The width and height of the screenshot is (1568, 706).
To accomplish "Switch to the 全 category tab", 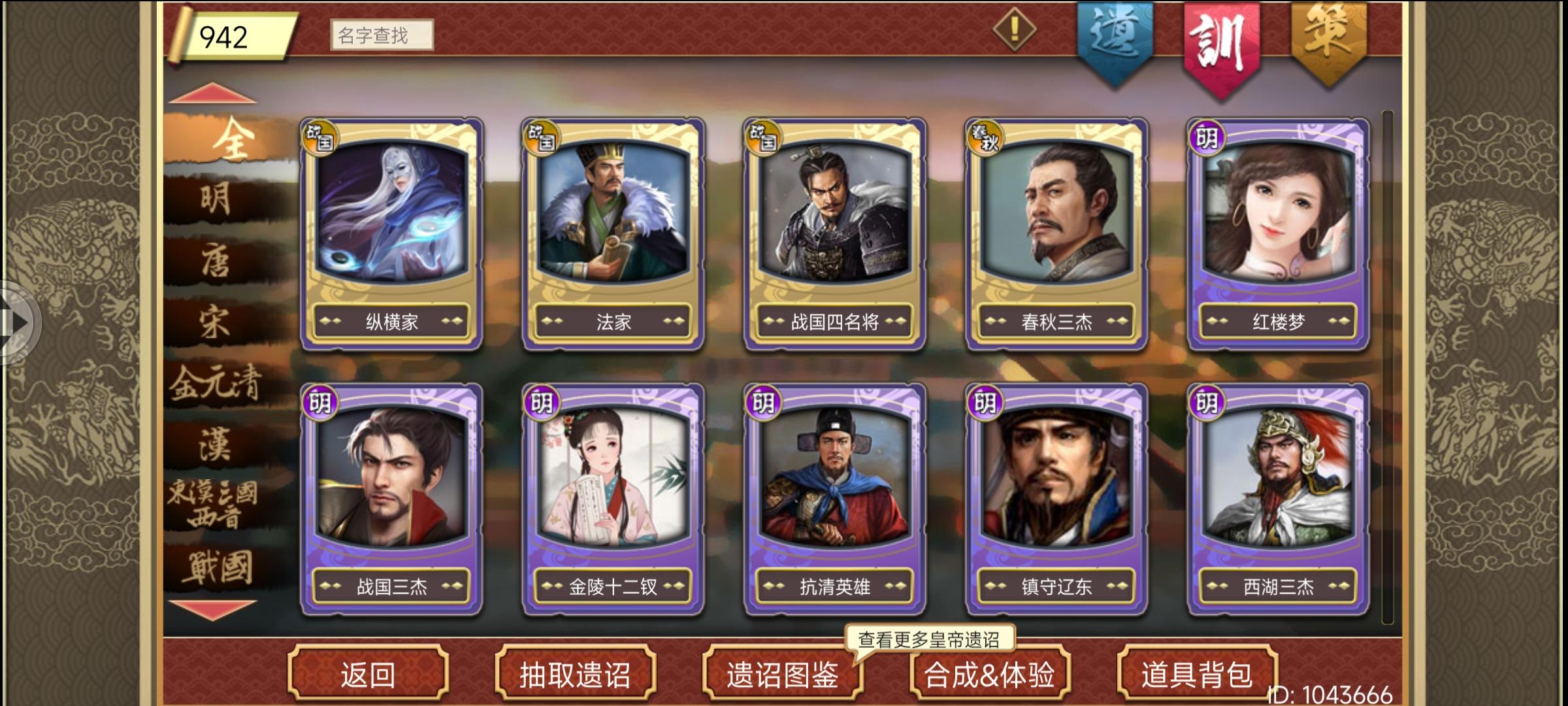I will (x=232, y=139).
